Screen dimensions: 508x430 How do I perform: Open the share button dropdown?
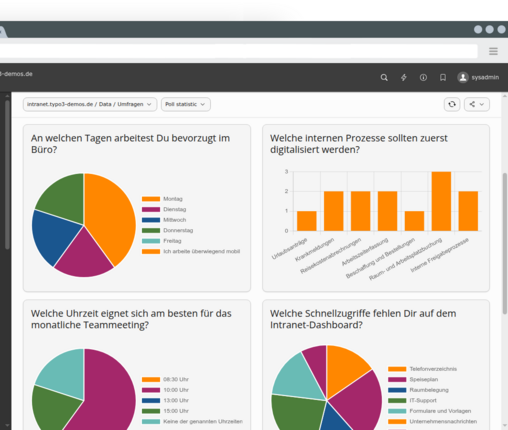(x=477, y=104)
